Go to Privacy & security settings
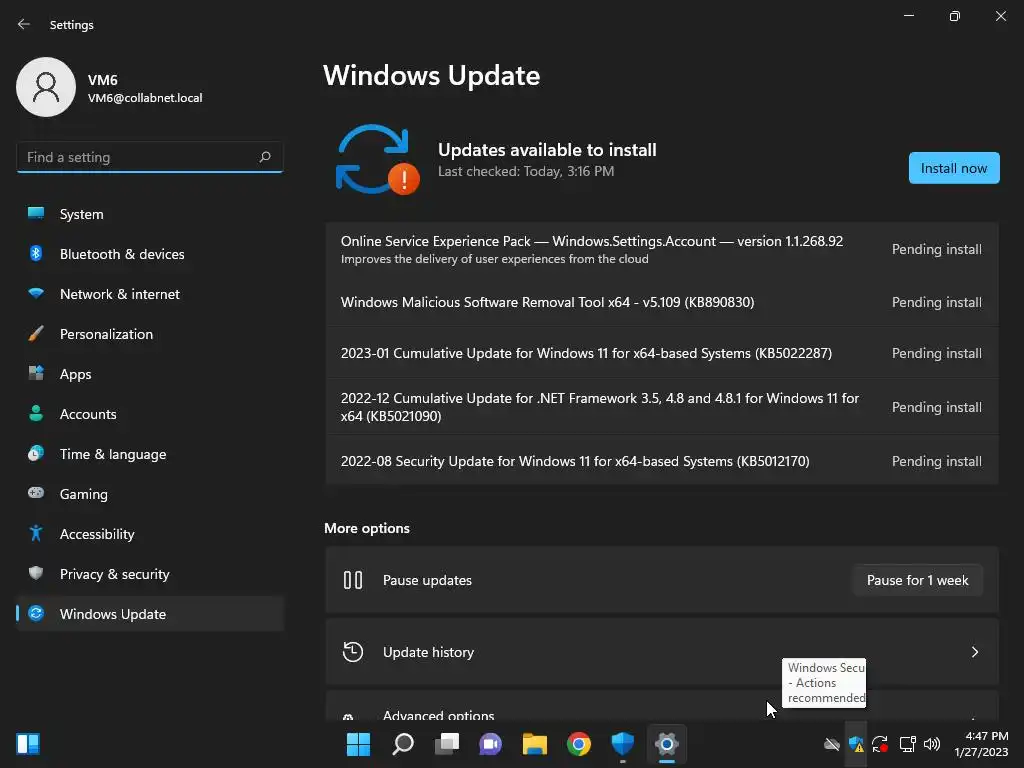 pos(150,574)
